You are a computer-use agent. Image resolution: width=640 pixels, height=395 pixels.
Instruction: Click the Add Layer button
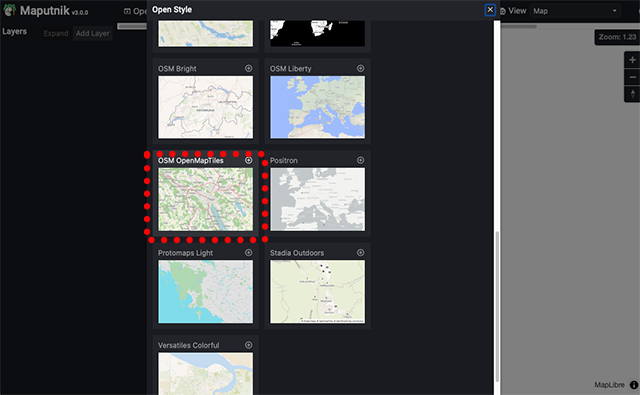(x=93, y=33)
